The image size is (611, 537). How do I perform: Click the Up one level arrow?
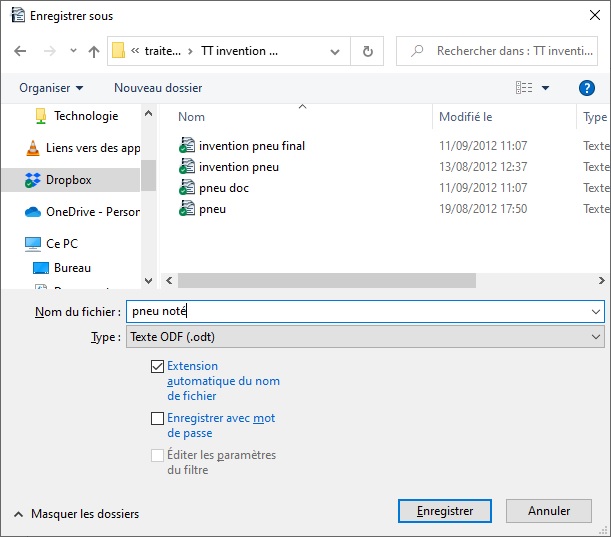point(93,51)
